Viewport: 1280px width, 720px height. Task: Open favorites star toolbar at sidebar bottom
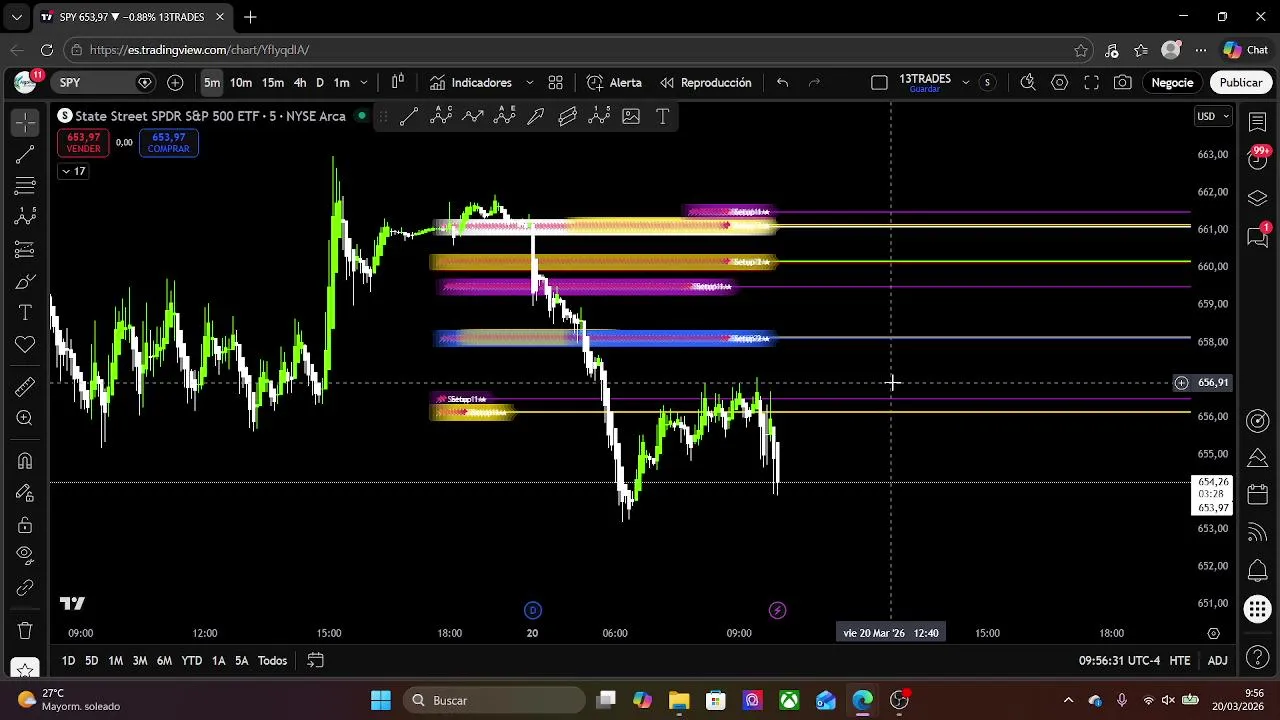[x=25, y=668]
